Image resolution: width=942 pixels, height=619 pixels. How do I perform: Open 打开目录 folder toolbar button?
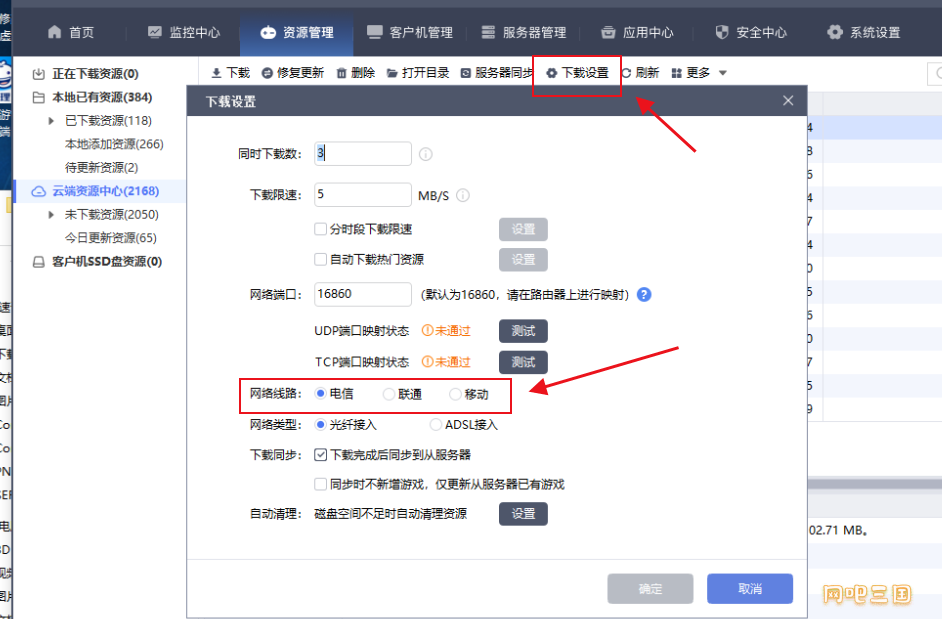point(392,73)
